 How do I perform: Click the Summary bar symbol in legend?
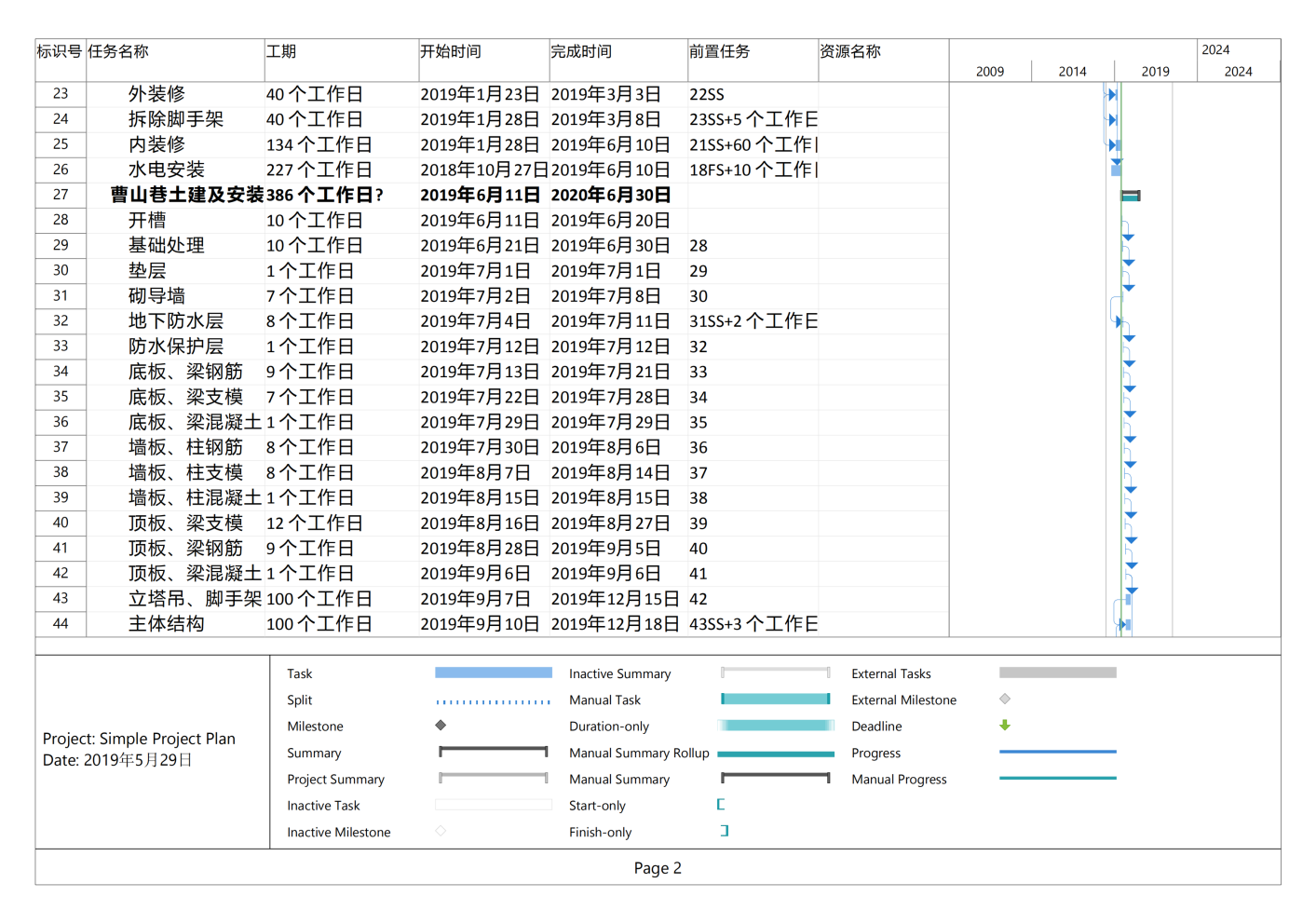pyautogui.click(x=493, y=752)
